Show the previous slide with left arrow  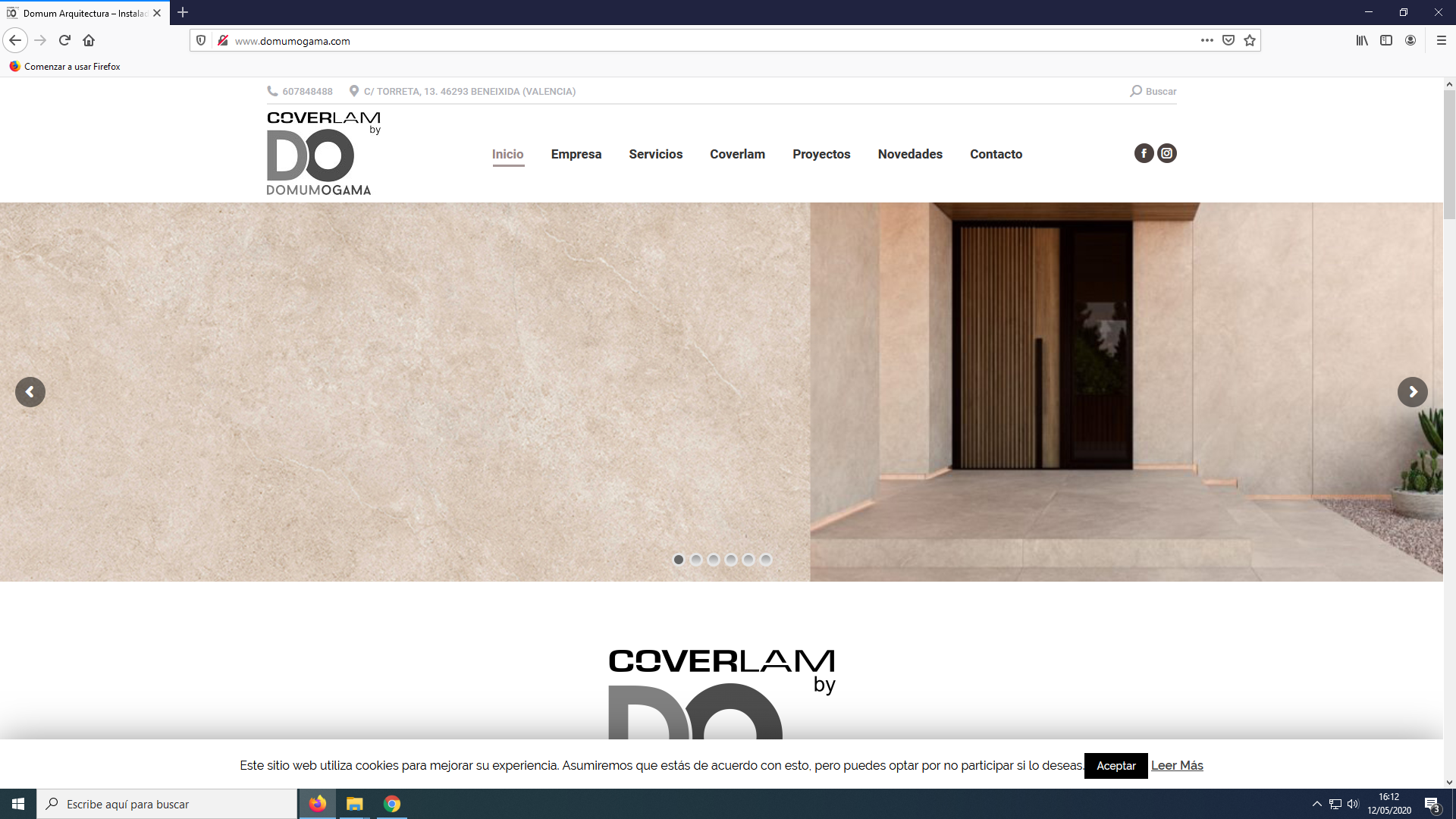click(30, 392)
